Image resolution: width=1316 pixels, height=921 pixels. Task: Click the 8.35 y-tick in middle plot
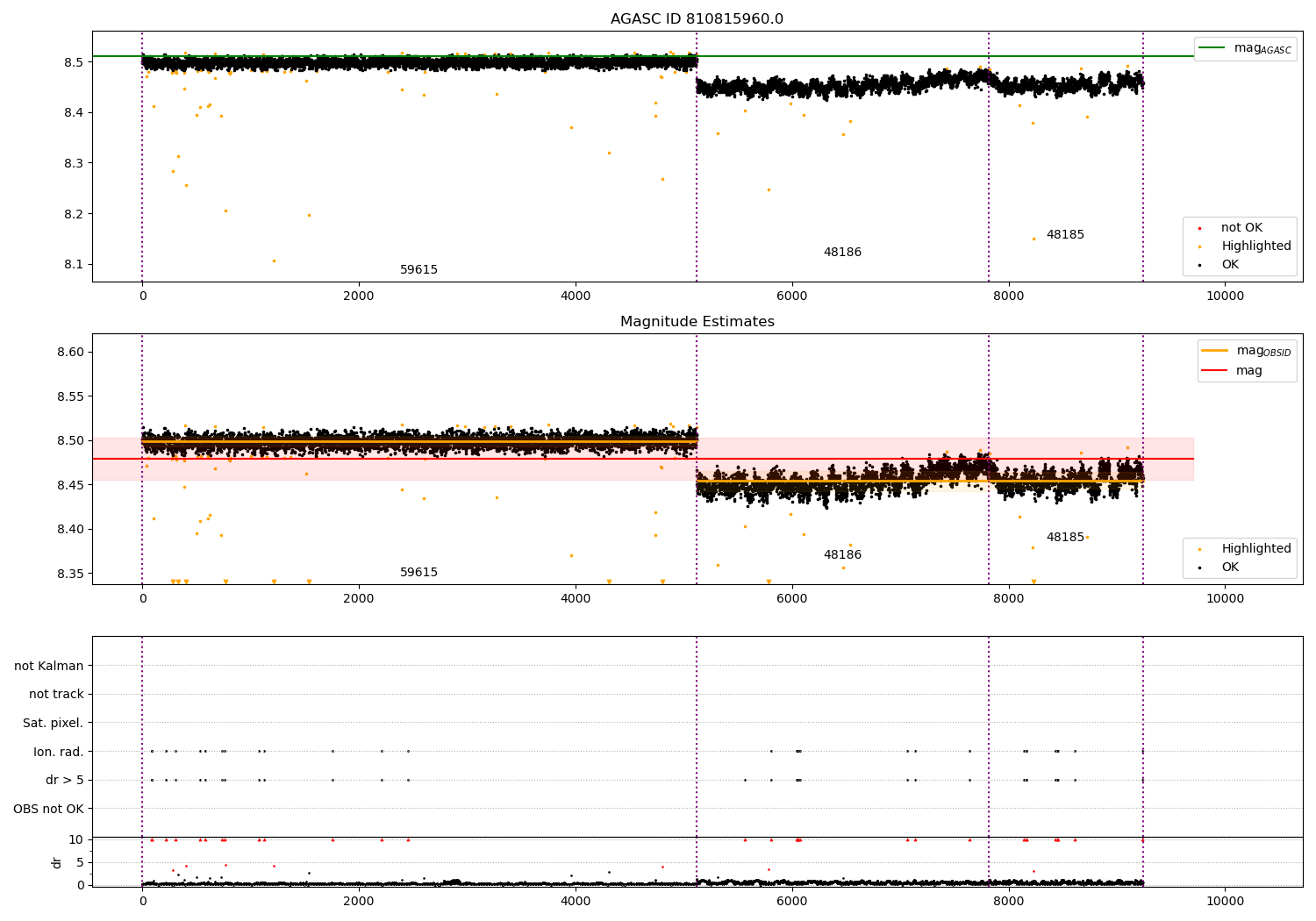(70, 574)
